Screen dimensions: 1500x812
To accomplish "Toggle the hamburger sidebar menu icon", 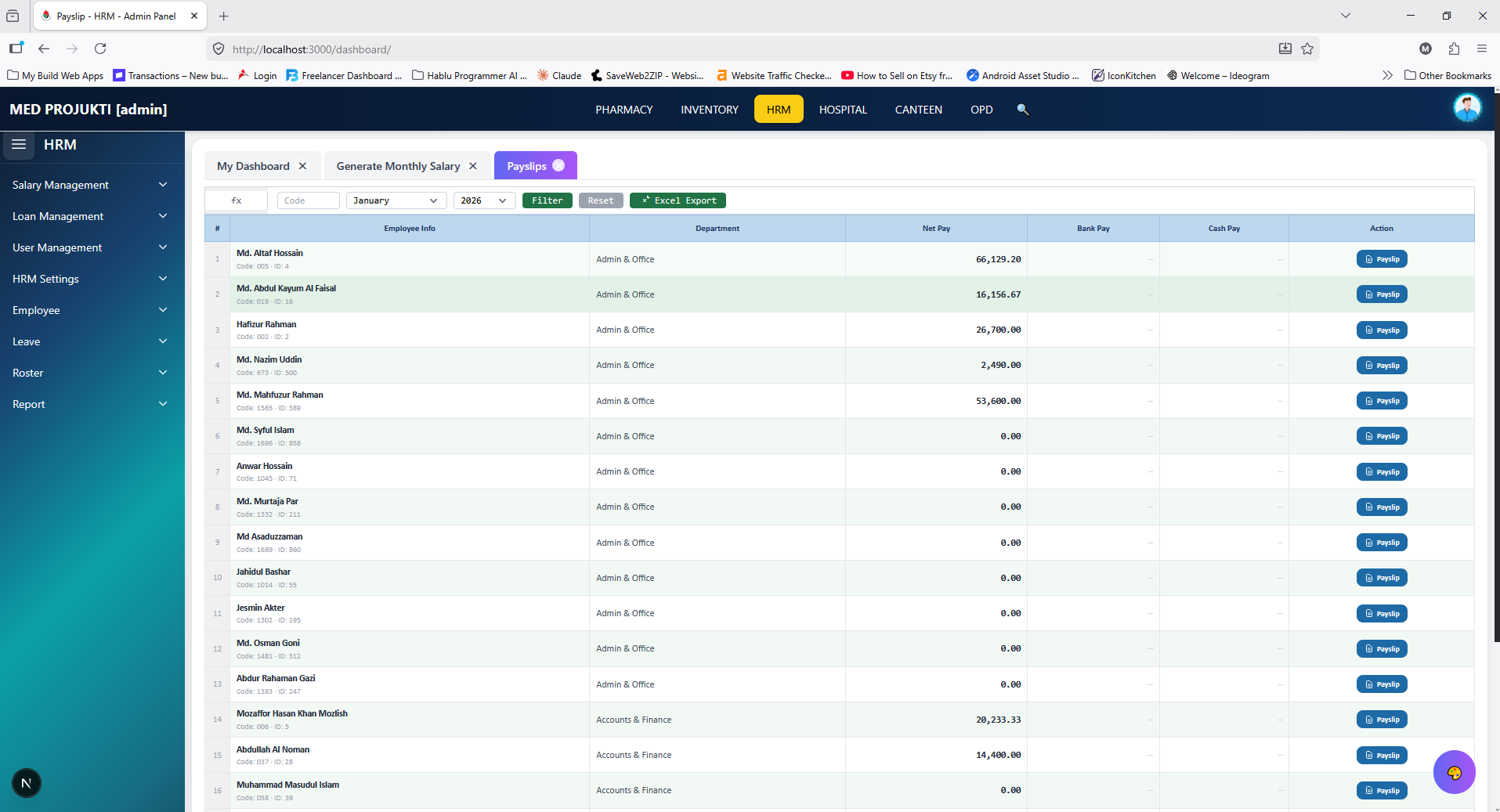I will click(x=19, y=144).
